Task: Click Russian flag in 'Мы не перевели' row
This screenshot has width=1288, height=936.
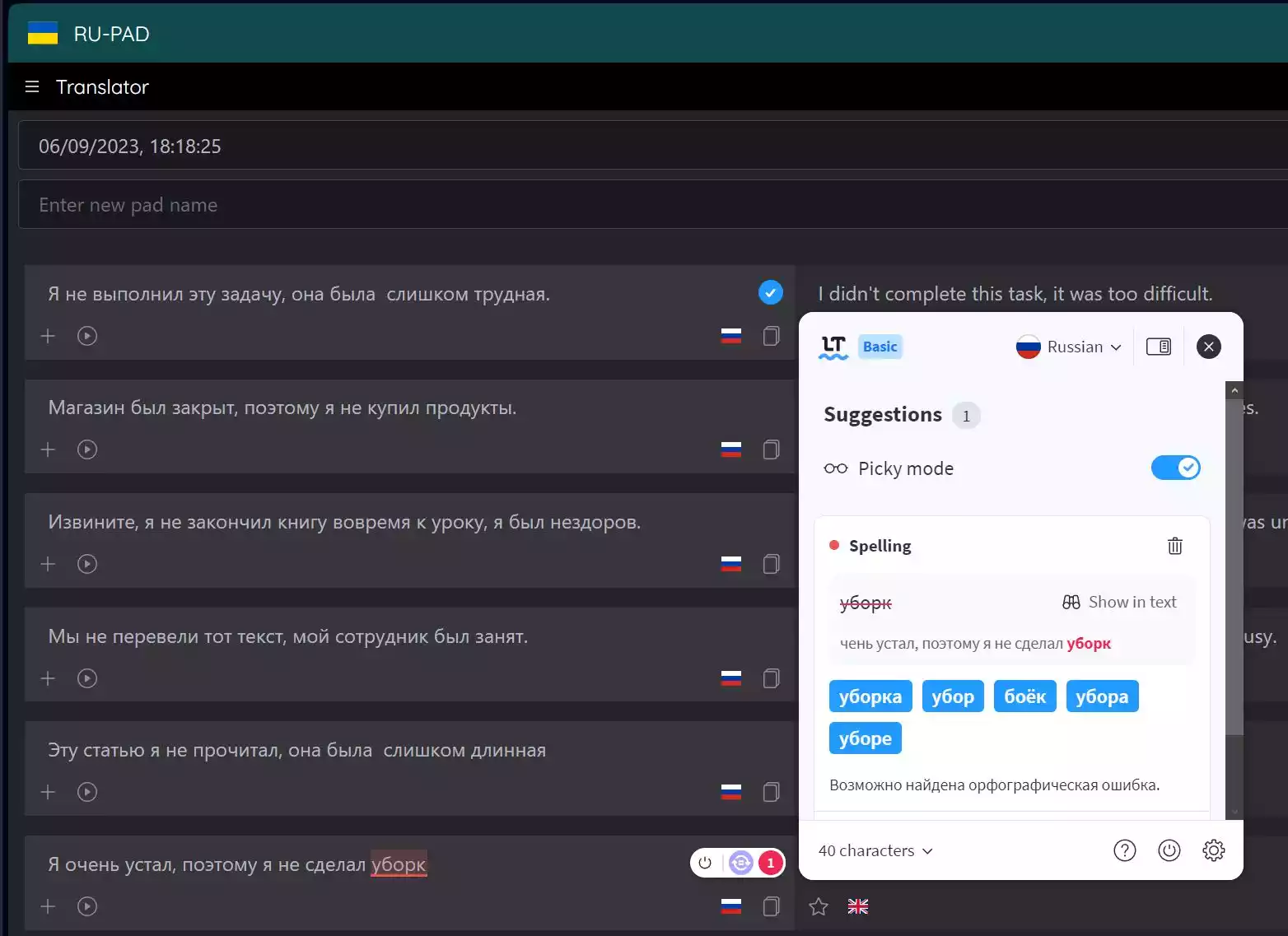Action: click(x=731, y=678)
